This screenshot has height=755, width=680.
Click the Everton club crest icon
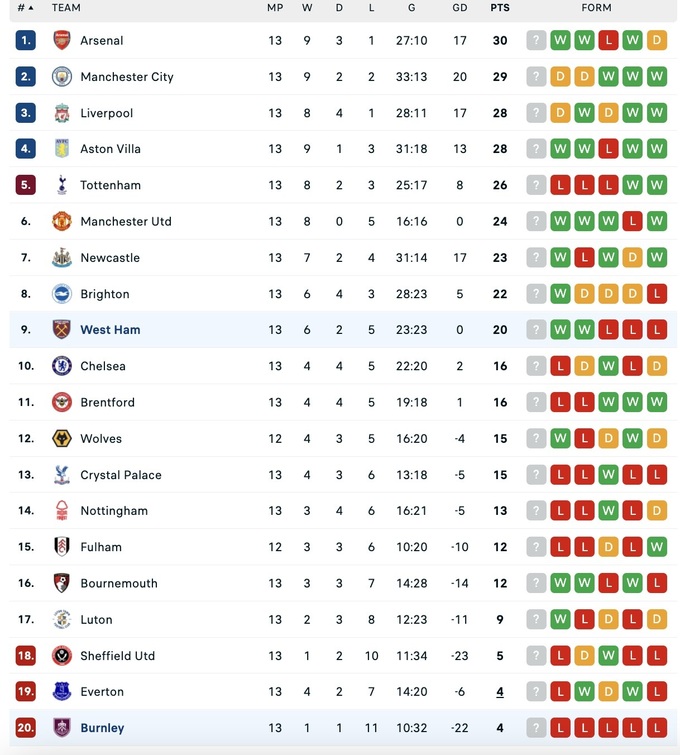pyautogui.click(x=62, y=691)
